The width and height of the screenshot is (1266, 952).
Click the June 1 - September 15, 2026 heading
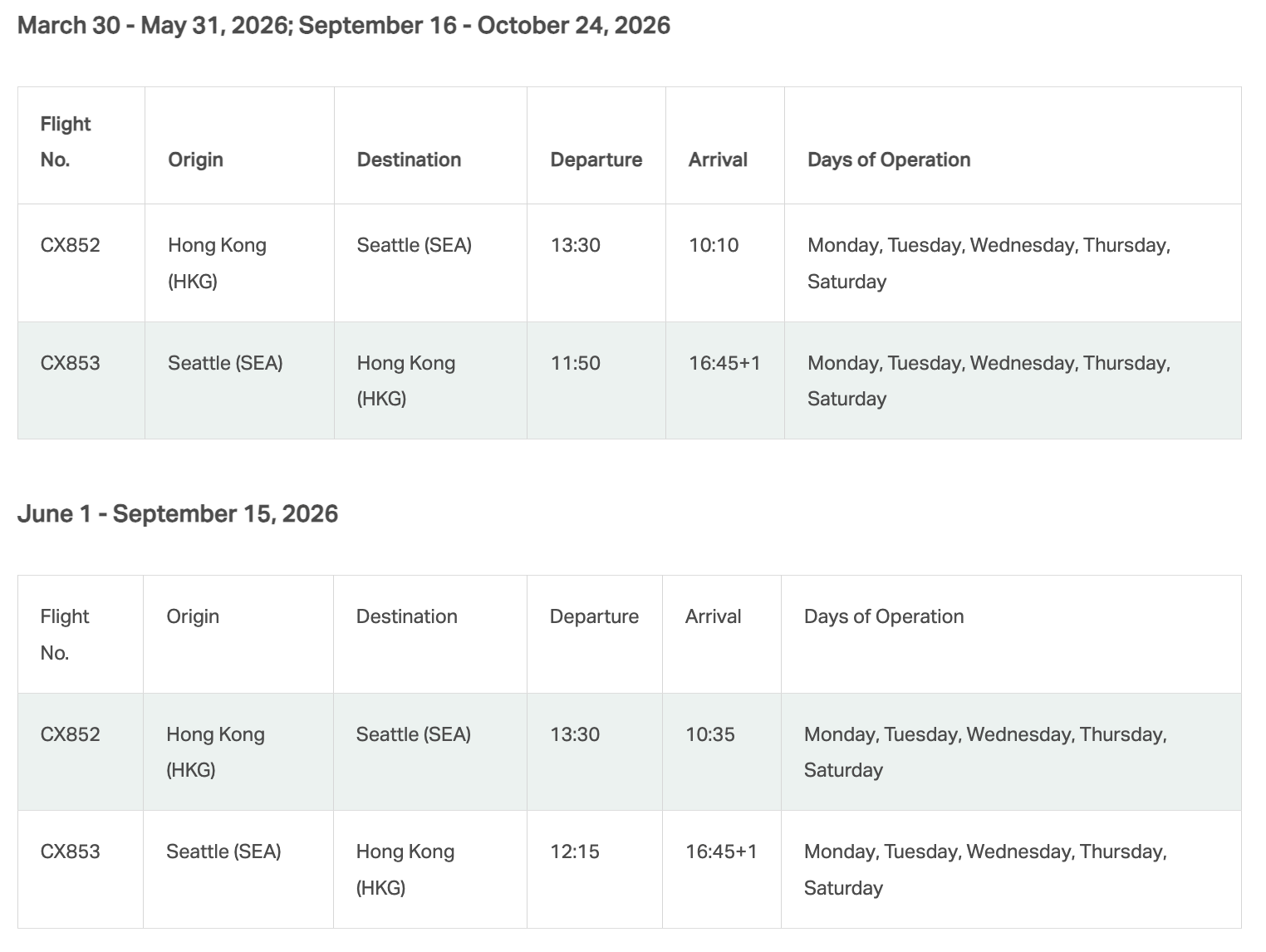click(178, 514)
